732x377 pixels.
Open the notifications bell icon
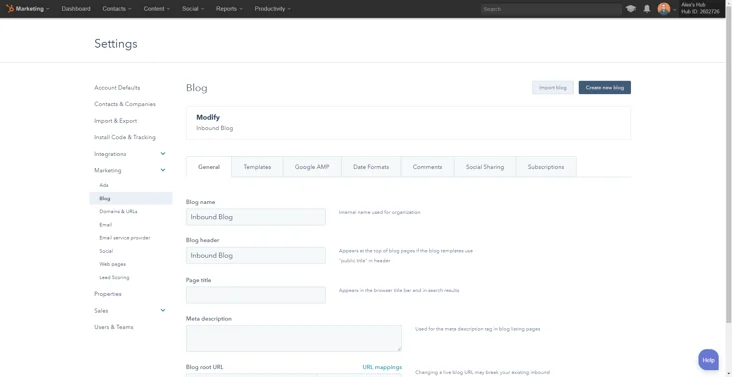(647, 9)
